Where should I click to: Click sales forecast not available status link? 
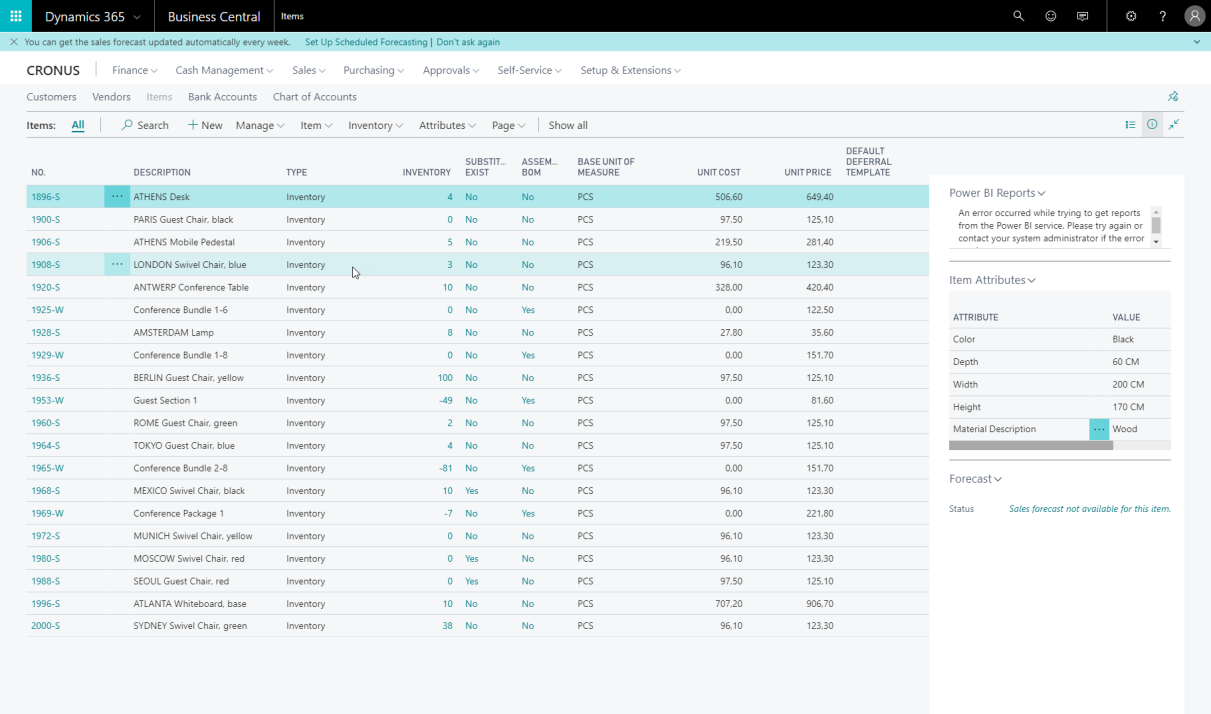[1089, 509]
